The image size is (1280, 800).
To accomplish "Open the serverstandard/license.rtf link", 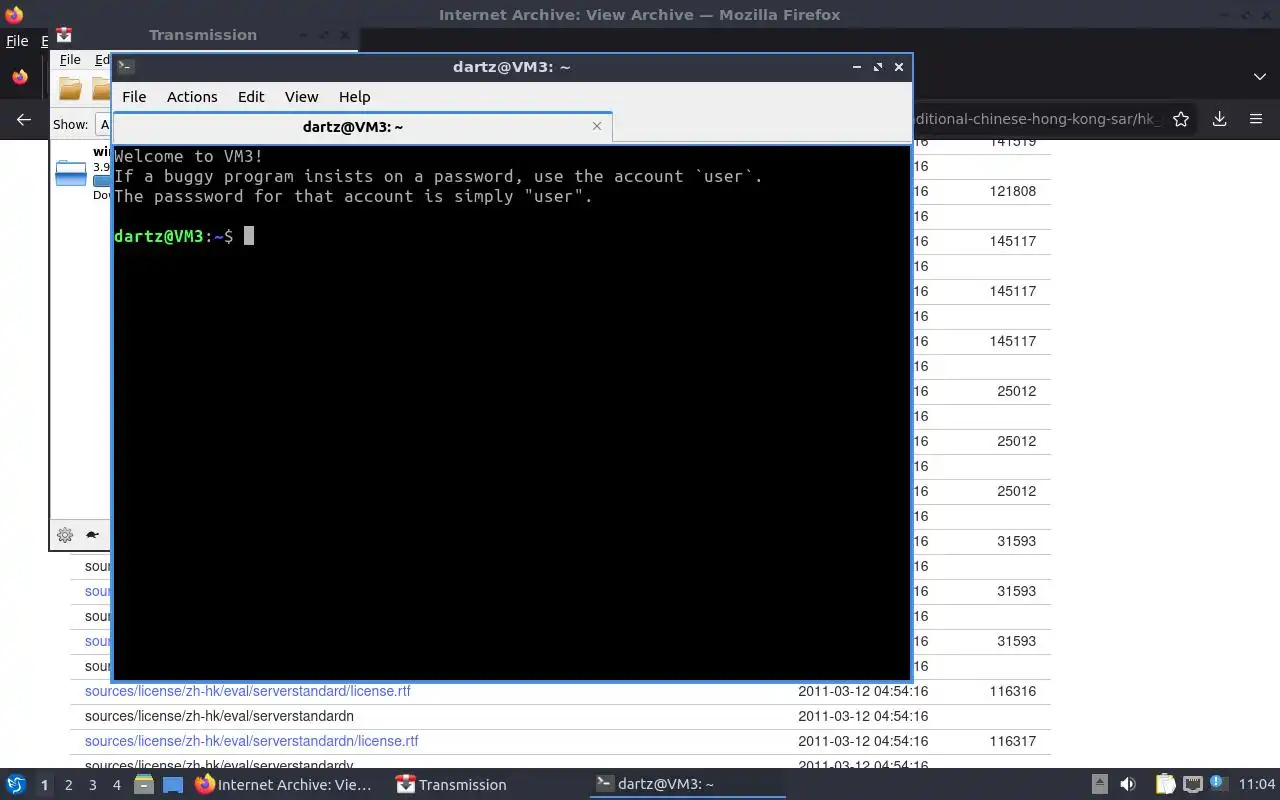I will [247, 691].
